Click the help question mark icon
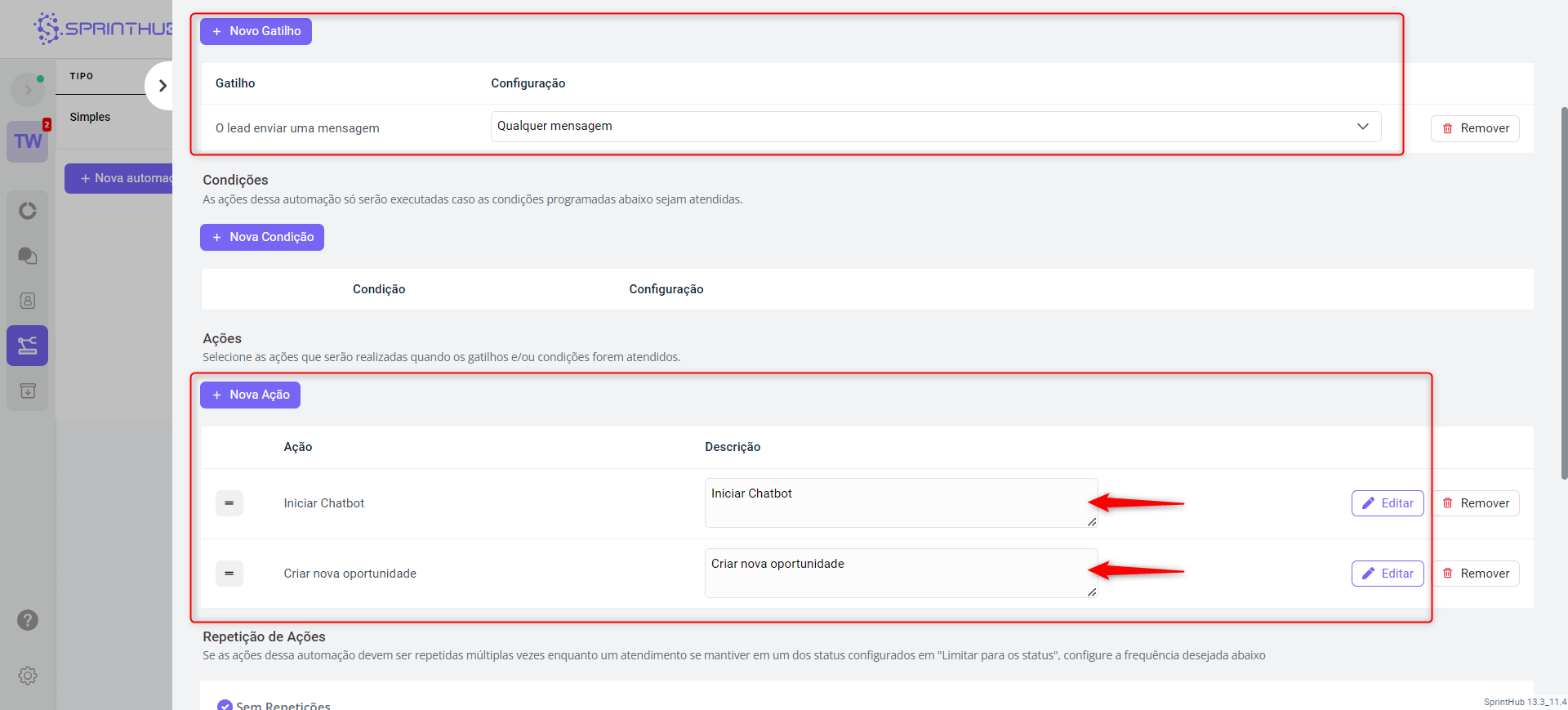The image size is (1568, 710). [x=28, y=620]
